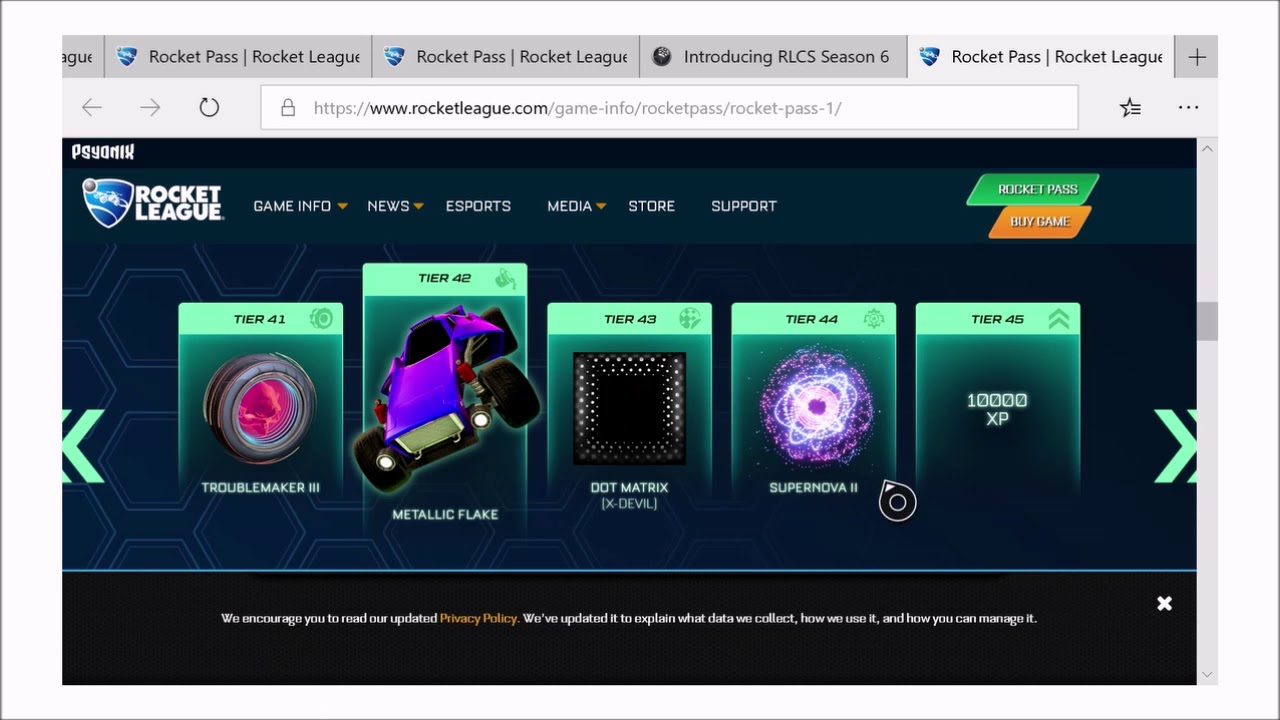Screen dimensions: 1280x720
Task: Open the browser More (…) menu
Action: click(1188, 107)
